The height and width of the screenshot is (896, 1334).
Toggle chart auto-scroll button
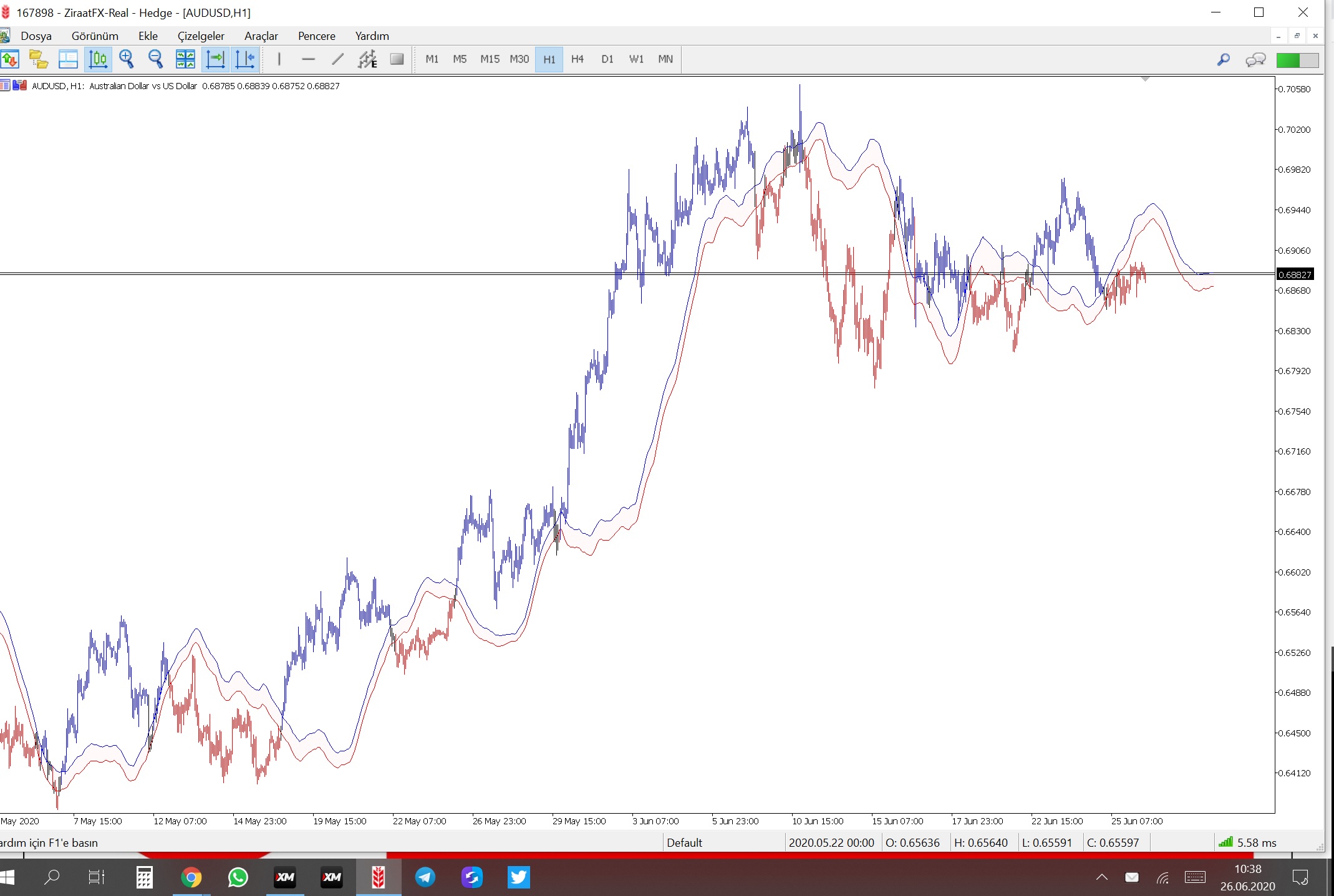(215, 59)
